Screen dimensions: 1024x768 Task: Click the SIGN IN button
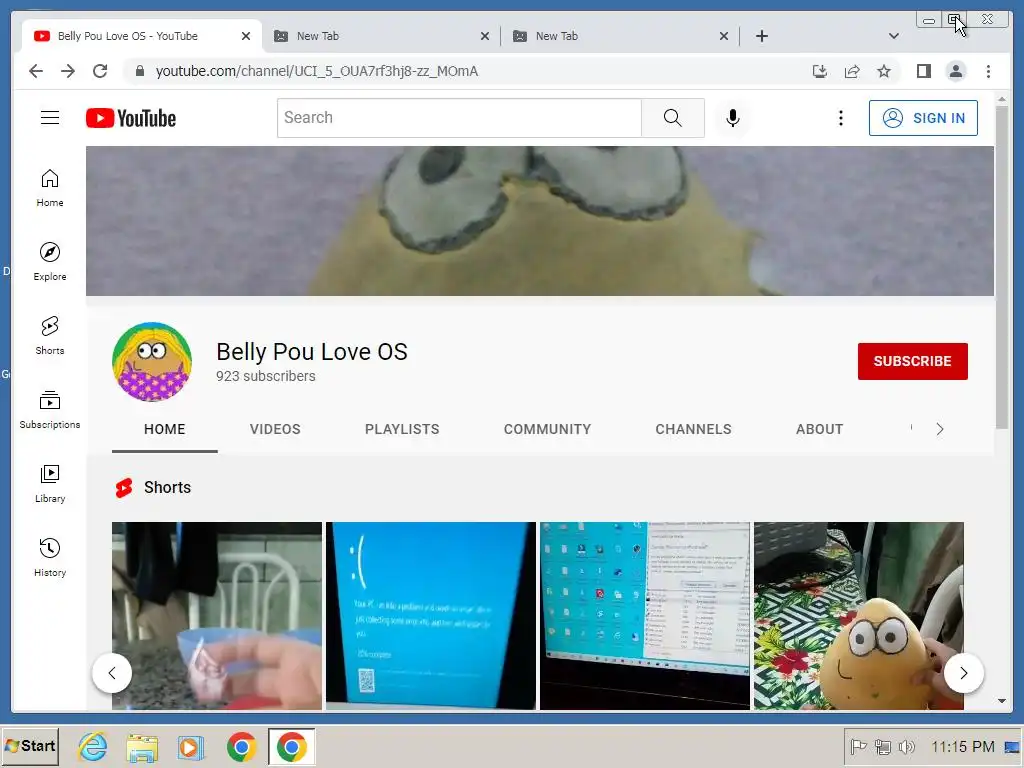[923, 118]
